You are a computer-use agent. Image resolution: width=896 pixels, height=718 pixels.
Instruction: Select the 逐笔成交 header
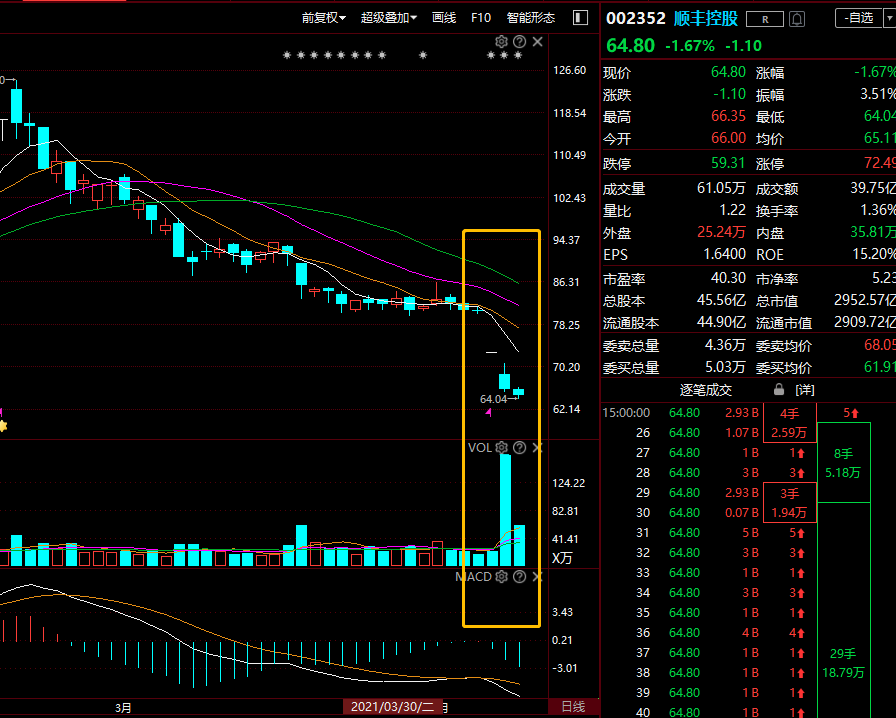(x=706, y=390)
